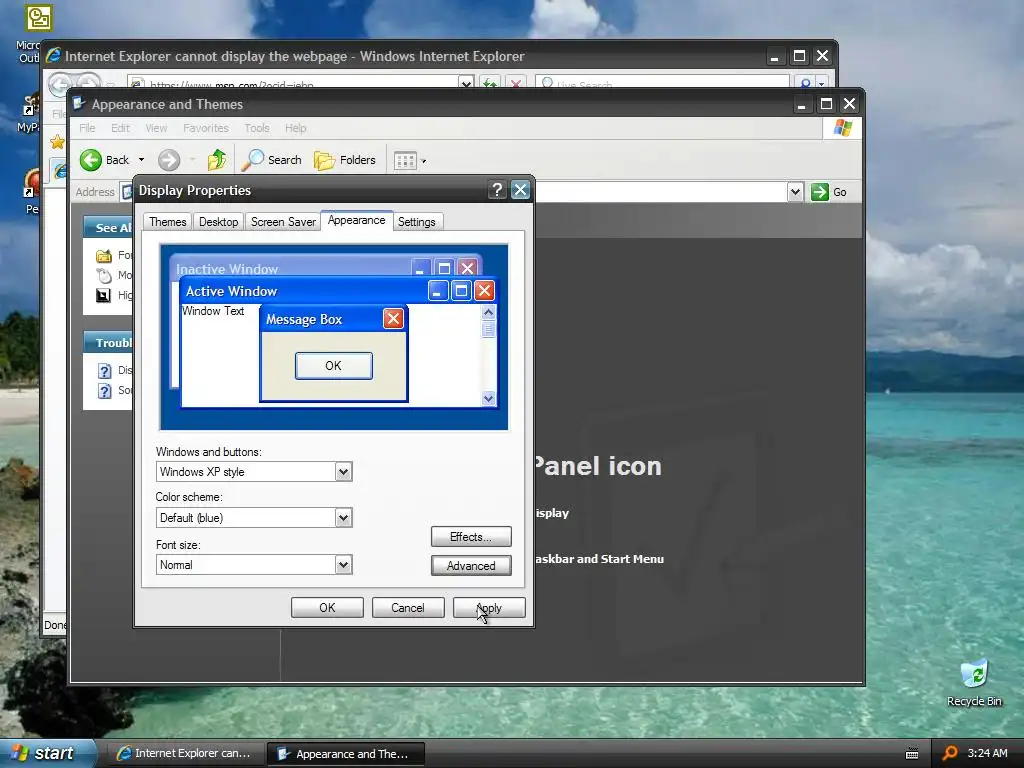This screenshot has height=768, width=1024.
Task: Open the Edit menu
Action: tap(120, 128)
